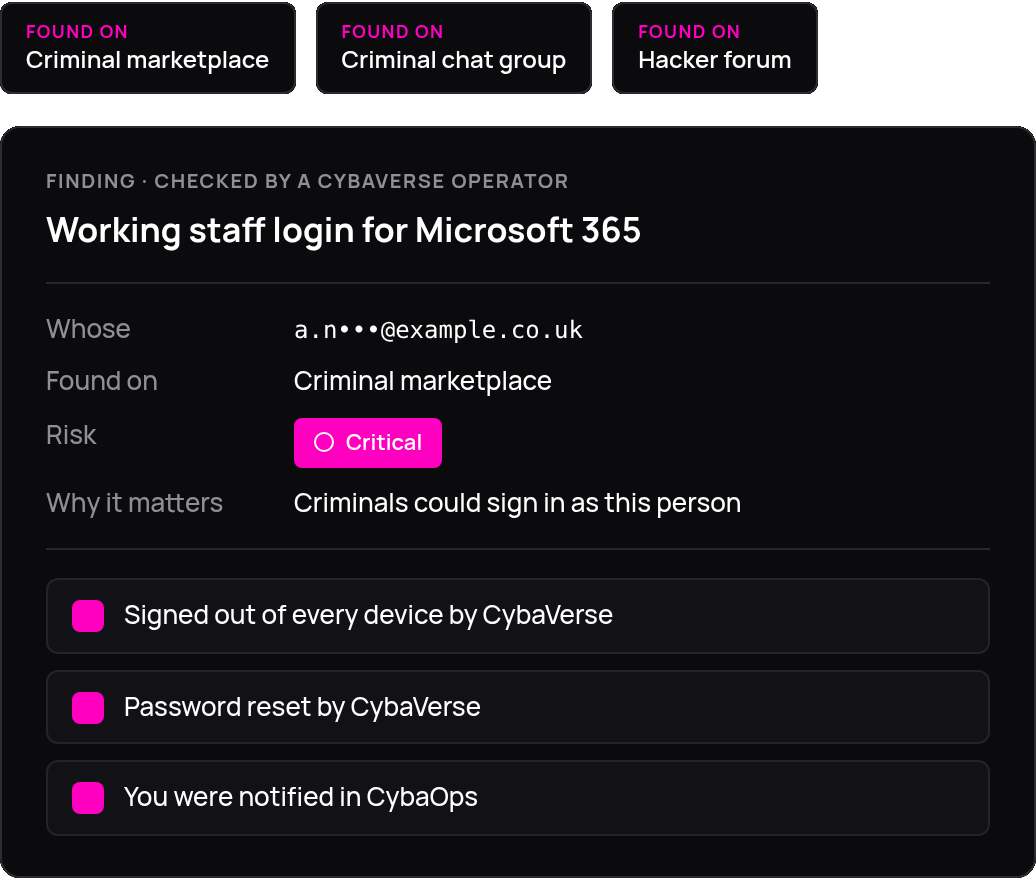Image resolution: width=1036 pixels, height=878 pixels.
Task: Open the Criminal chat group source card
Action: [454, 48]
